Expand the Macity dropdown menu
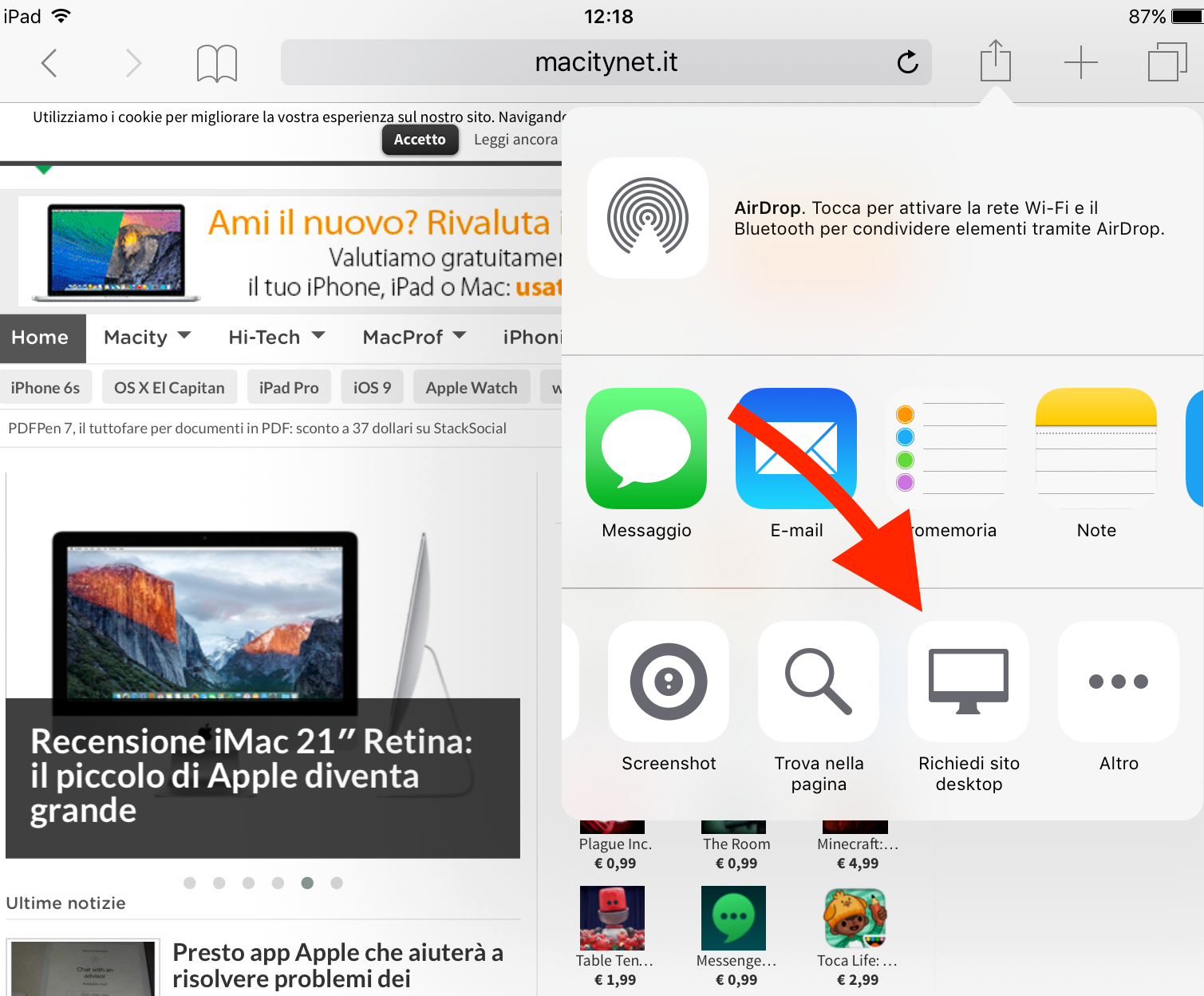This screenshot has height=996, width=1204. (148, 338)
